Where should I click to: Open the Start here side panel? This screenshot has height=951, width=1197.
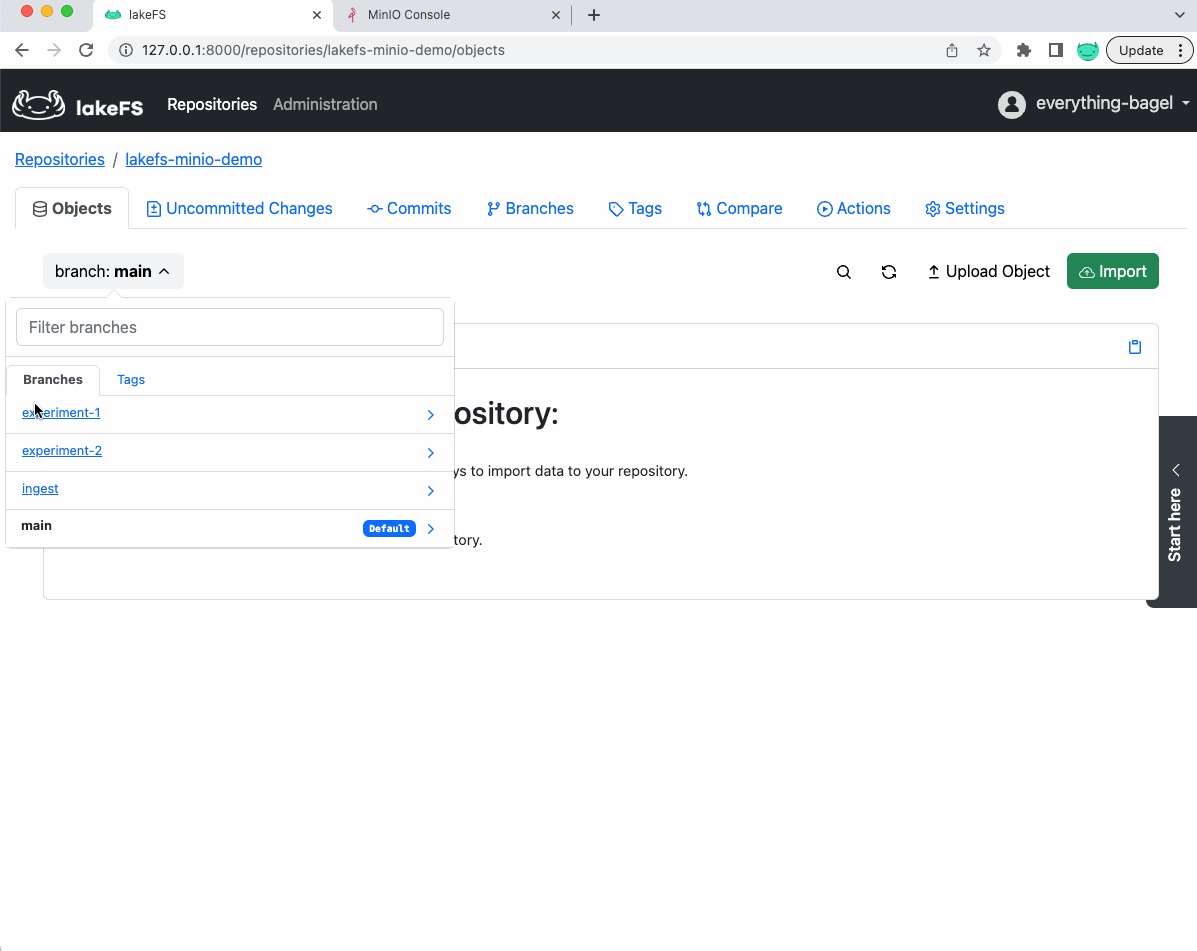coord(1175,511)
